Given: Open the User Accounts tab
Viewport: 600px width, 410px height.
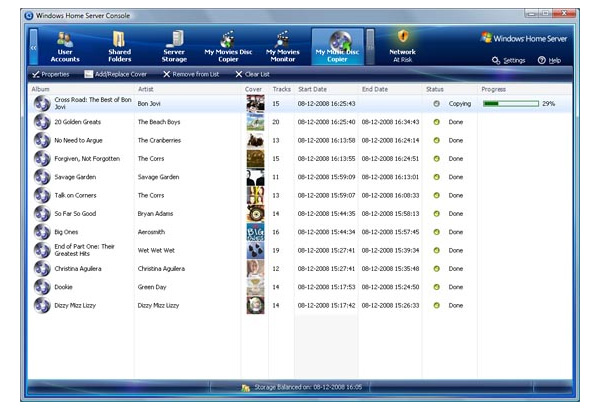Looking at the screenshot, I should coord(65,45).
